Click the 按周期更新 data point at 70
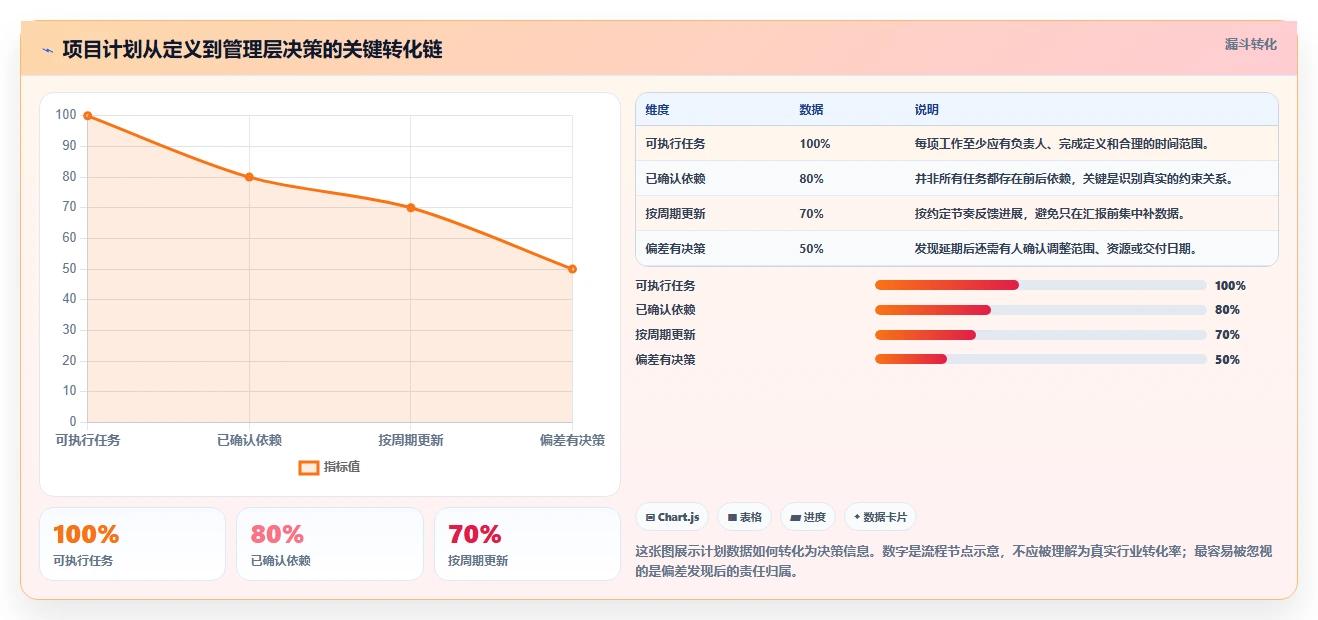1318x620 pixels. 411,208
